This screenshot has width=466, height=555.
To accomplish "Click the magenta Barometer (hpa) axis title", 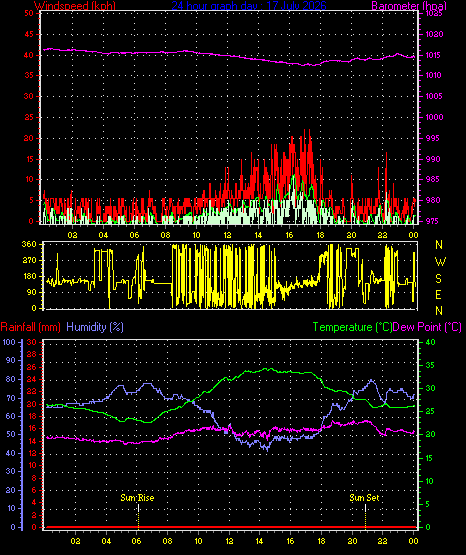I will pyautogui.click(x=409, y=5).
